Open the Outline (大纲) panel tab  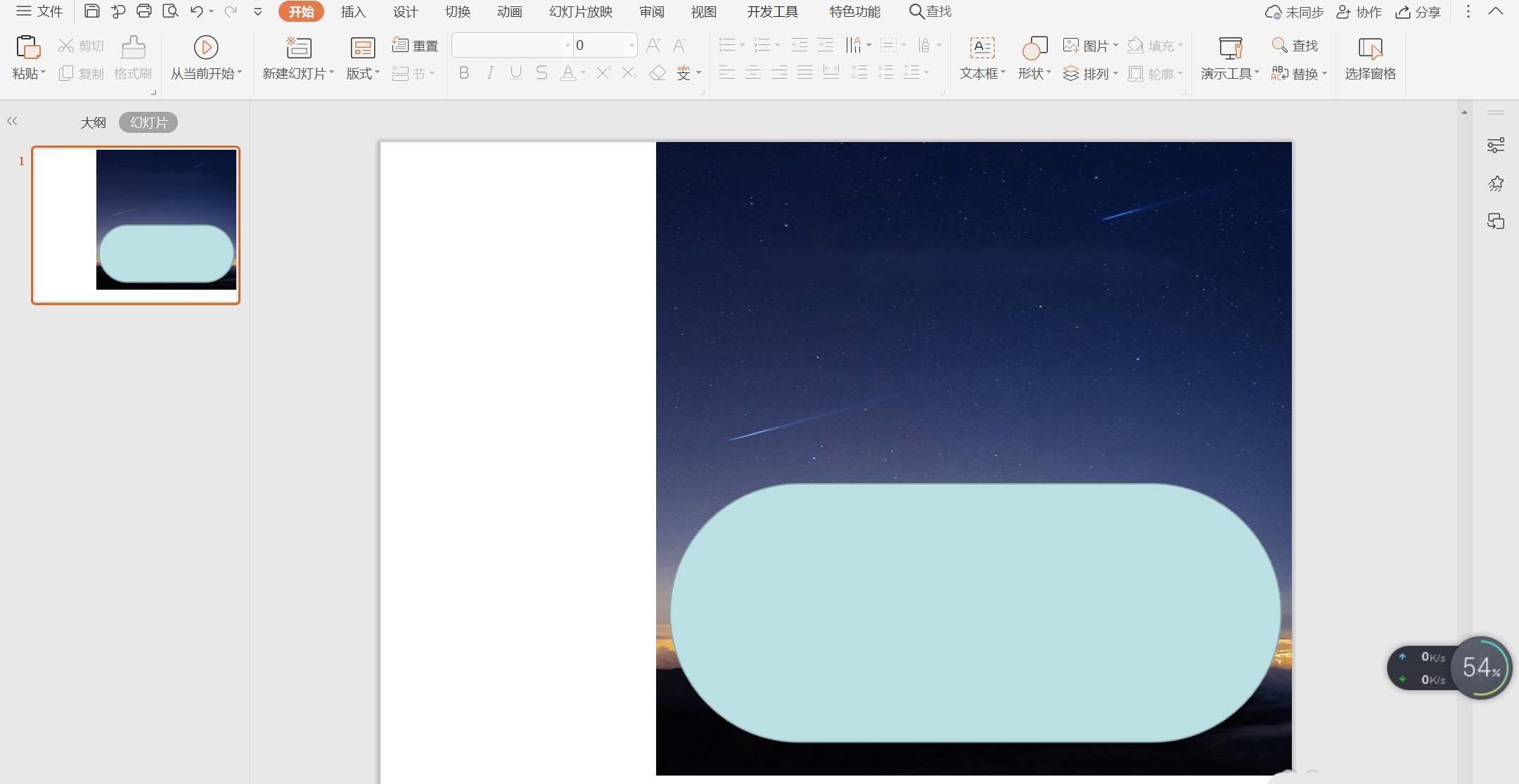pos(93,122)
